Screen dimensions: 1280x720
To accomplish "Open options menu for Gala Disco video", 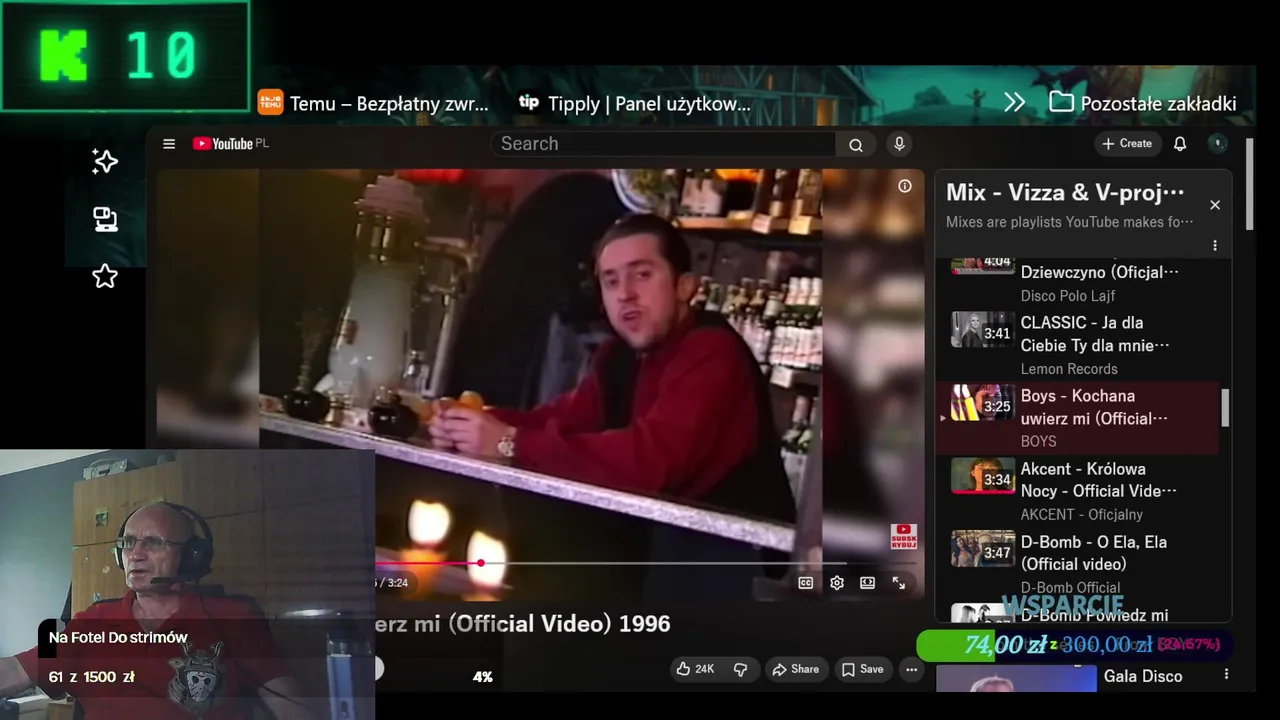I will pos(1226,675).
